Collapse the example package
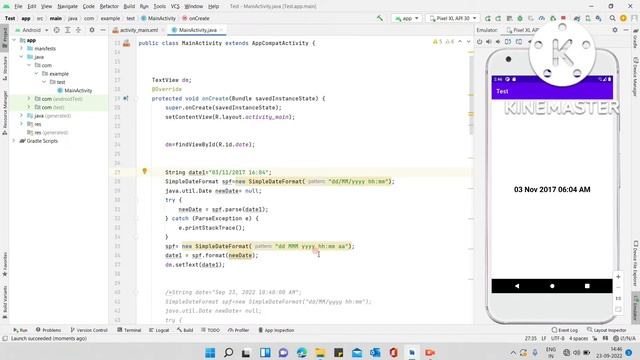This screenshot has height=360, width=640. click(x=36, y=73)
